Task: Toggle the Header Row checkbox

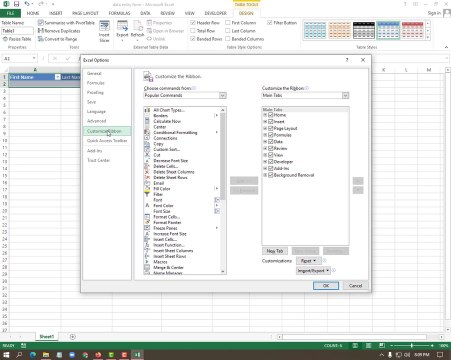Action: (x=193, y=23)
